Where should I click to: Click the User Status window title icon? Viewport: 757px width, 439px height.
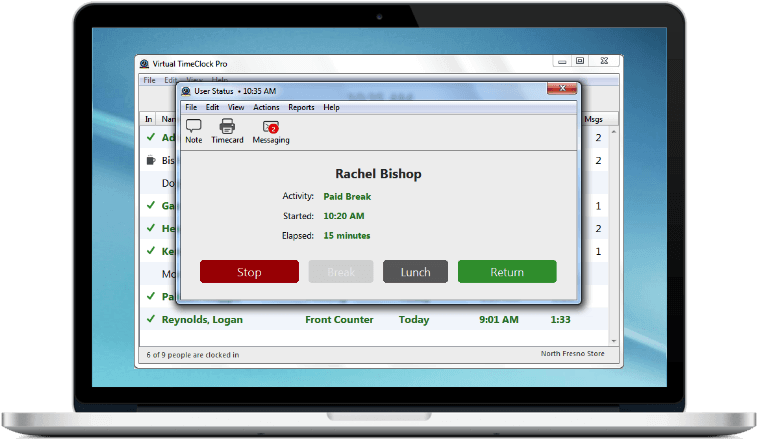pyautogui.click(x=185, y=91)
